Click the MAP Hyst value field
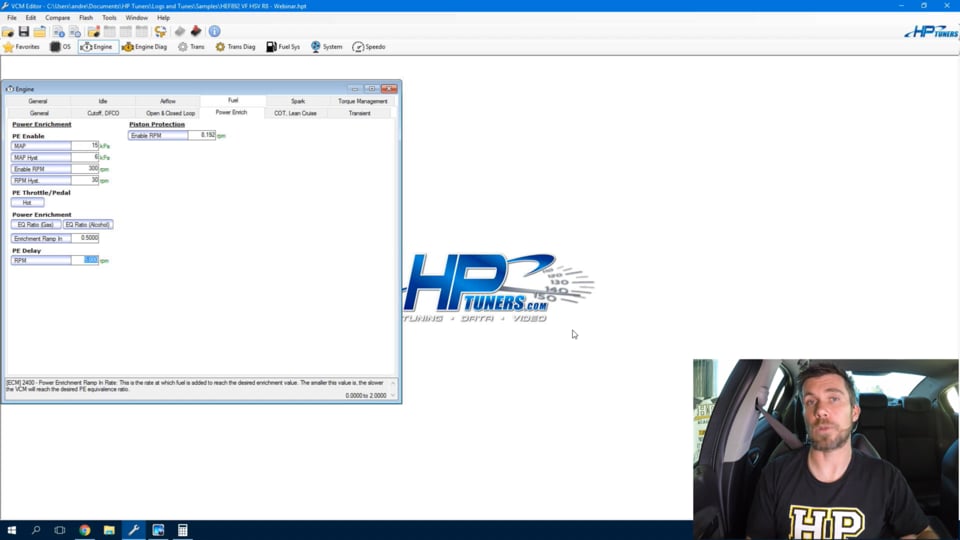960x540 pixels. click(85, 157)
